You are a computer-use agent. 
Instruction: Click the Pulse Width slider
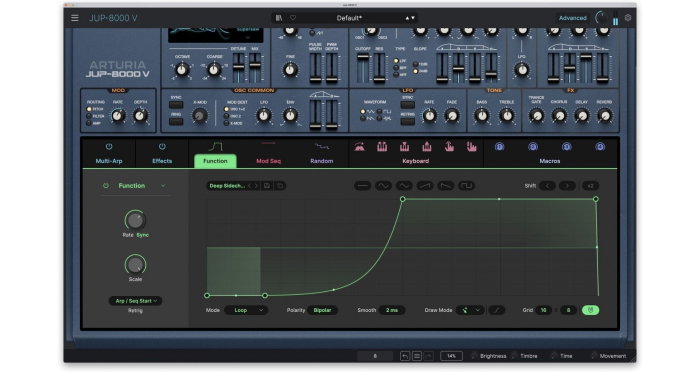click(315, 67)
